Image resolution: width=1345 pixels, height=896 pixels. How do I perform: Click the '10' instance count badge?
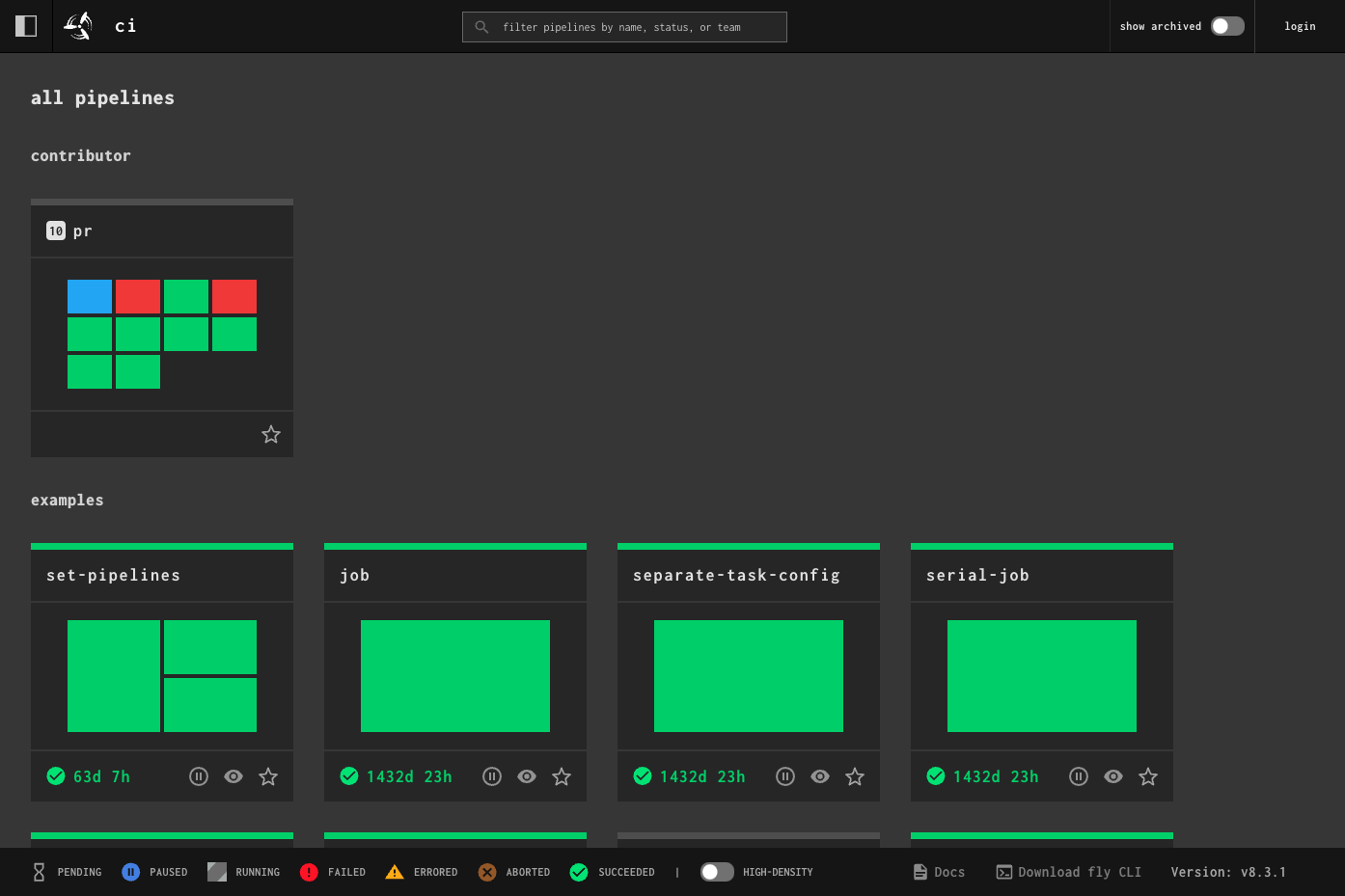pyautogui.click(x=56, y=231)
